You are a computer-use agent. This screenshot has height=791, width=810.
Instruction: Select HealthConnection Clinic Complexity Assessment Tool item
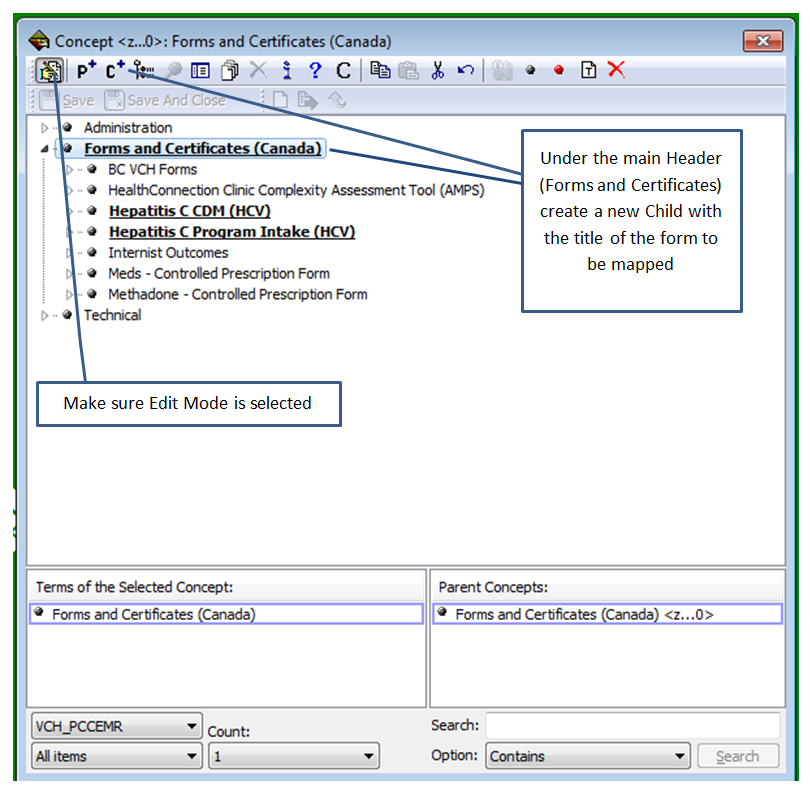[296, 190]
